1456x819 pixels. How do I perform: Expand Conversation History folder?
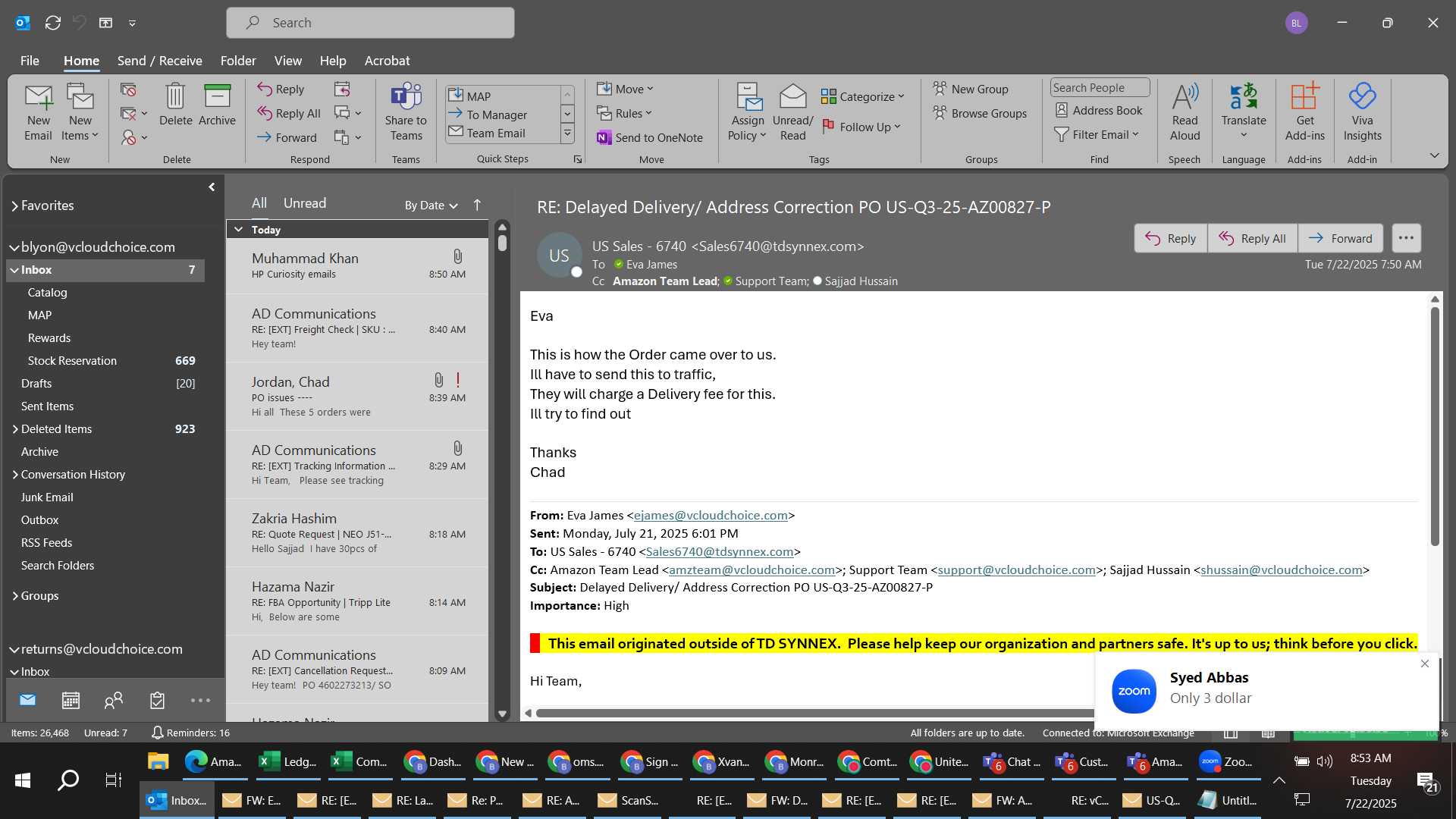tap(14, 475)
